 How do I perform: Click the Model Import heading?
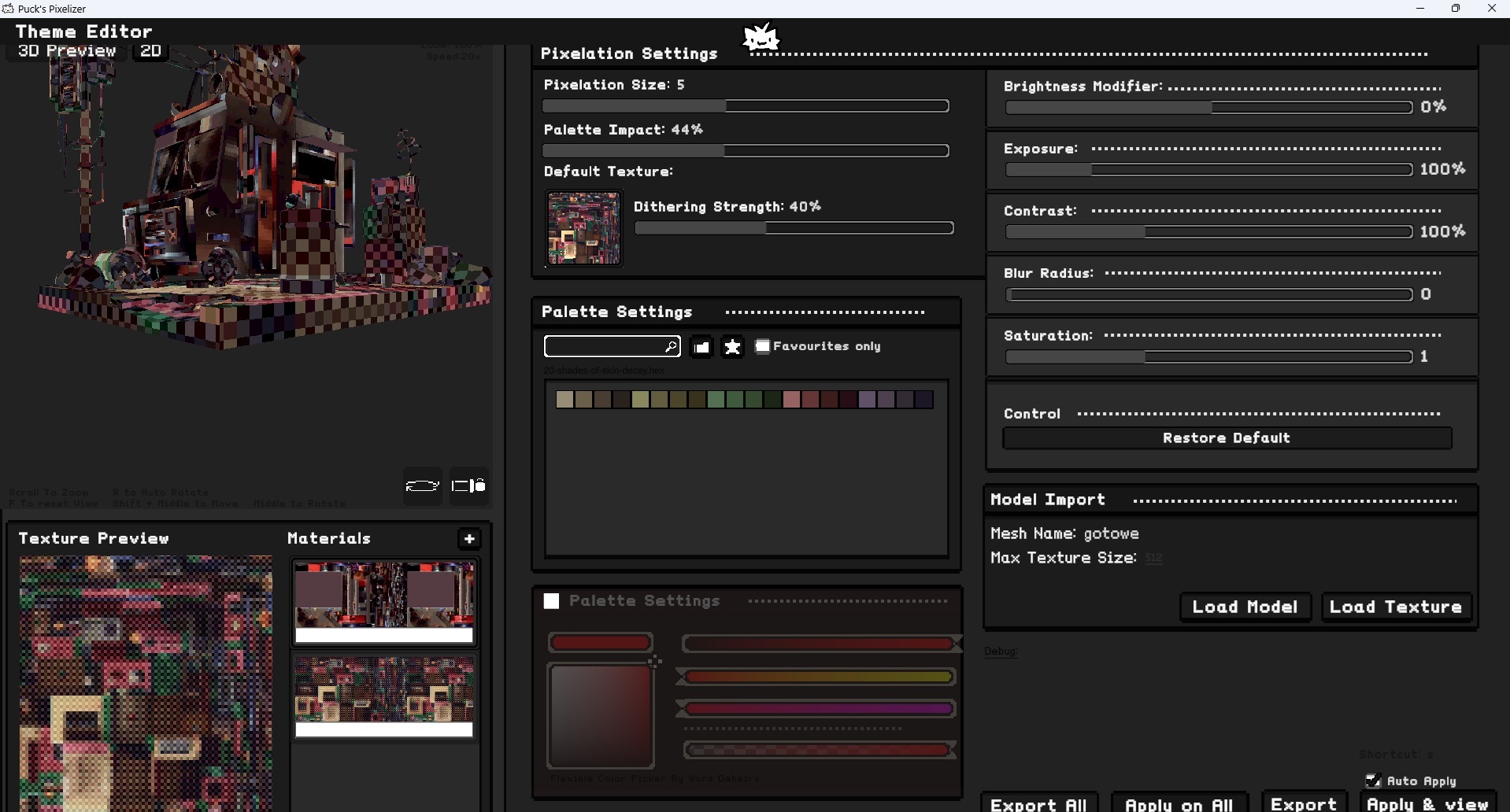pyautogui.click(x=1048, y=500)
